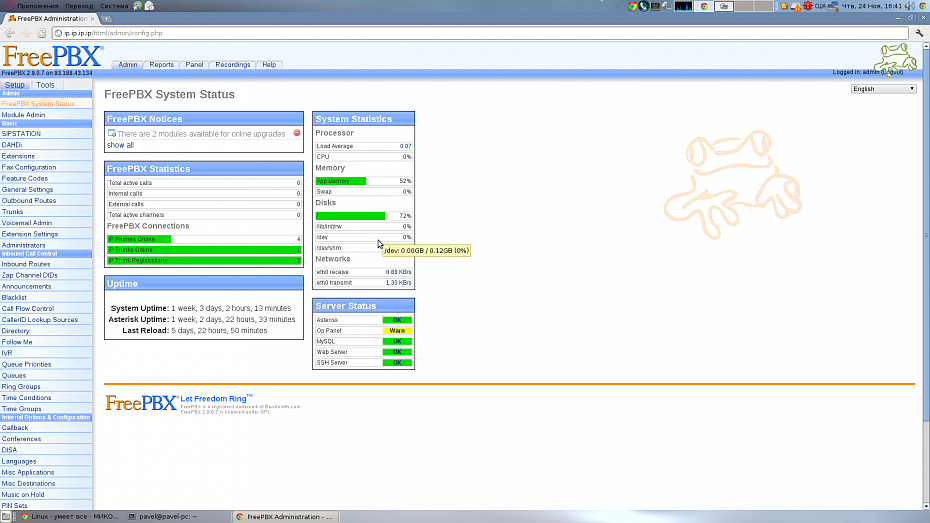Click the show all notices link
Screen dimensions: 930x523
point(120,145)
